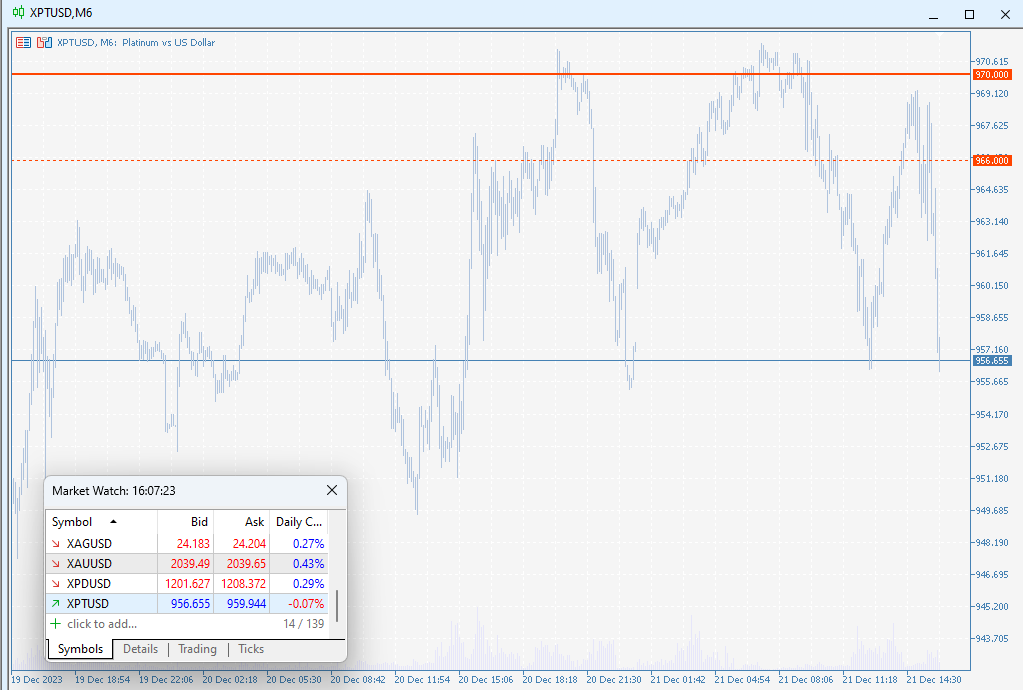Click XPTUSD daily change -0.07%

306,604
